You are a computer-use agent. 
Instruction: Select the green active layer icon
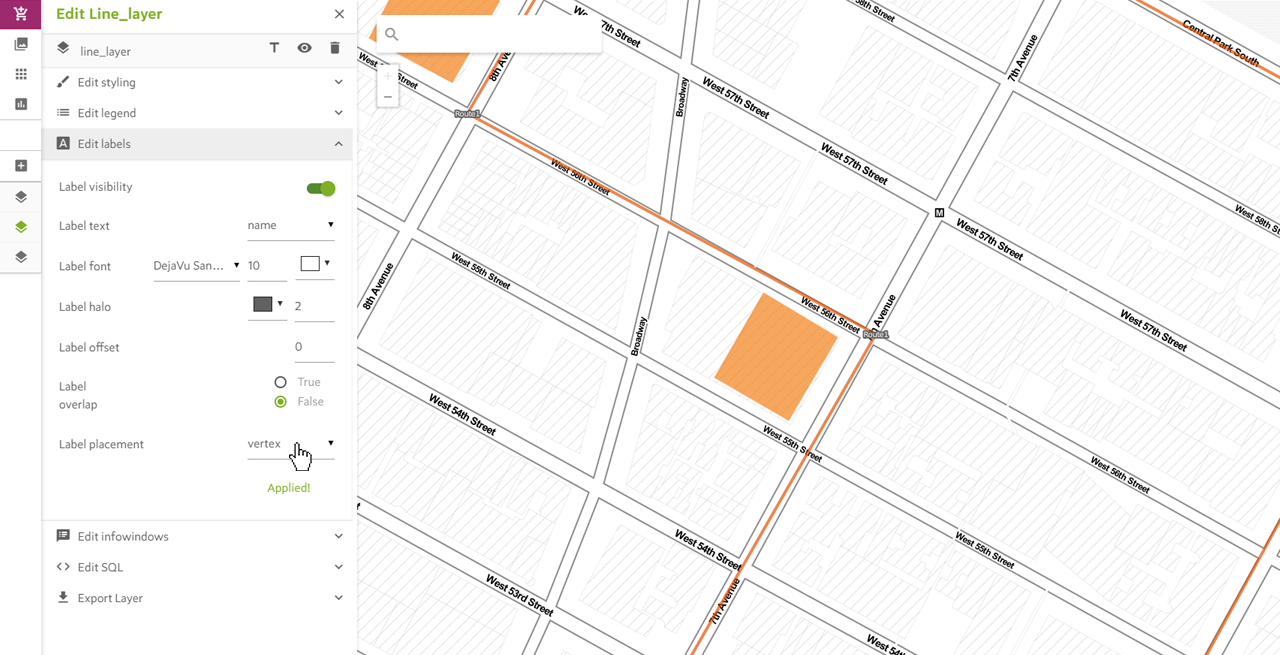pos(21,227)
